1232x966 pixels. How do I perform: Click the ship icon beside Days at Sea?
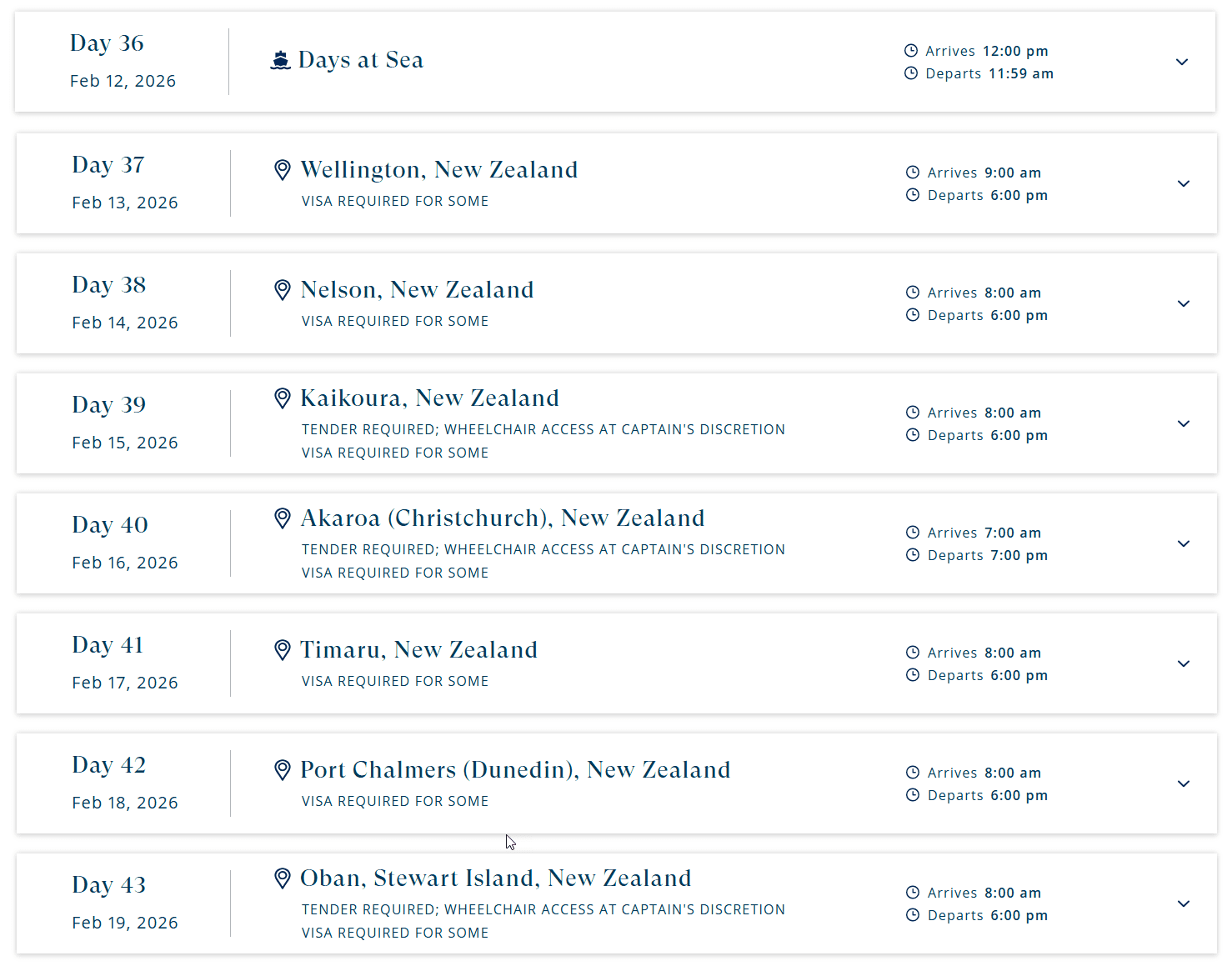tap(281, 60)
